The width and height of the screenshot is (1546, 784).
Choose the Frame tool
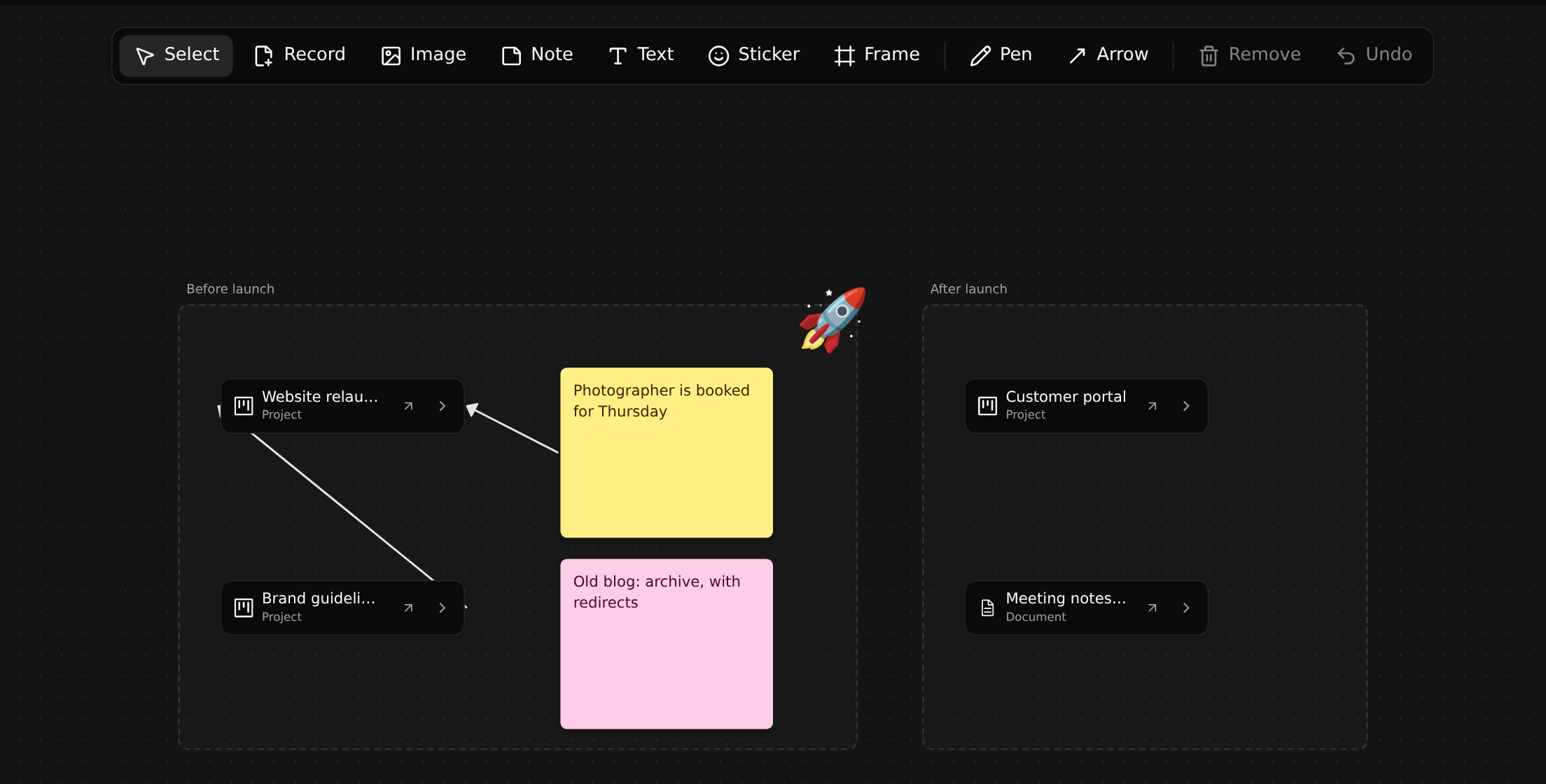877,55
